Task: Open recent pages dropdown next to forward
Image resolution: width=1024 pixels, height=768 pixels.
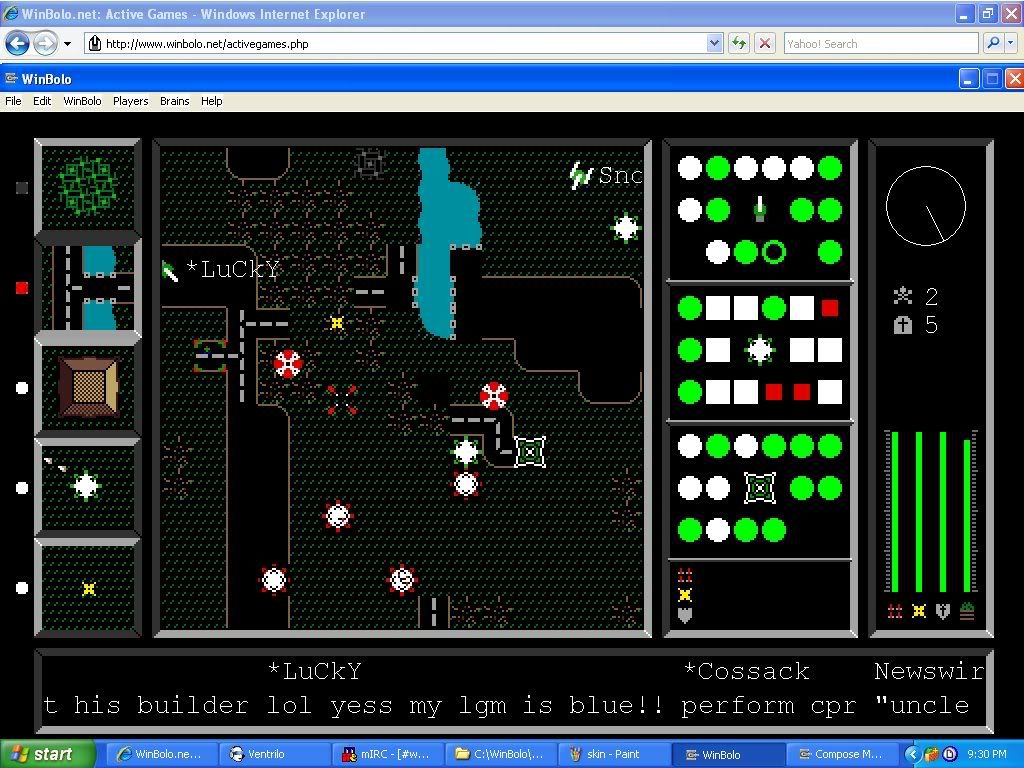Action: (x=67, y=44)
